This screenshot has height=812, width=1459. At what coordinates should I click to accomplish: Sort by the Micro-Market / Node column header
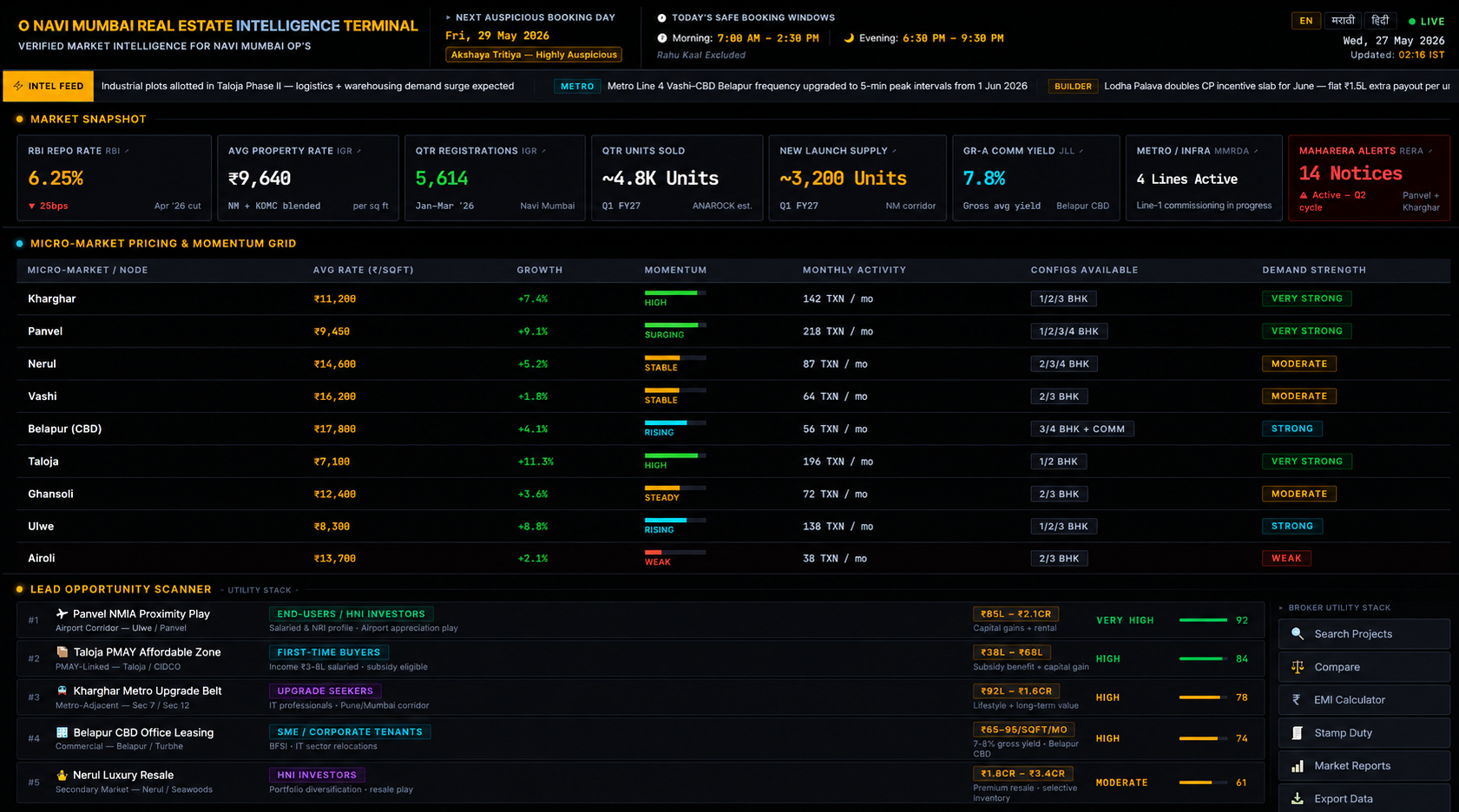click(88, 270)
